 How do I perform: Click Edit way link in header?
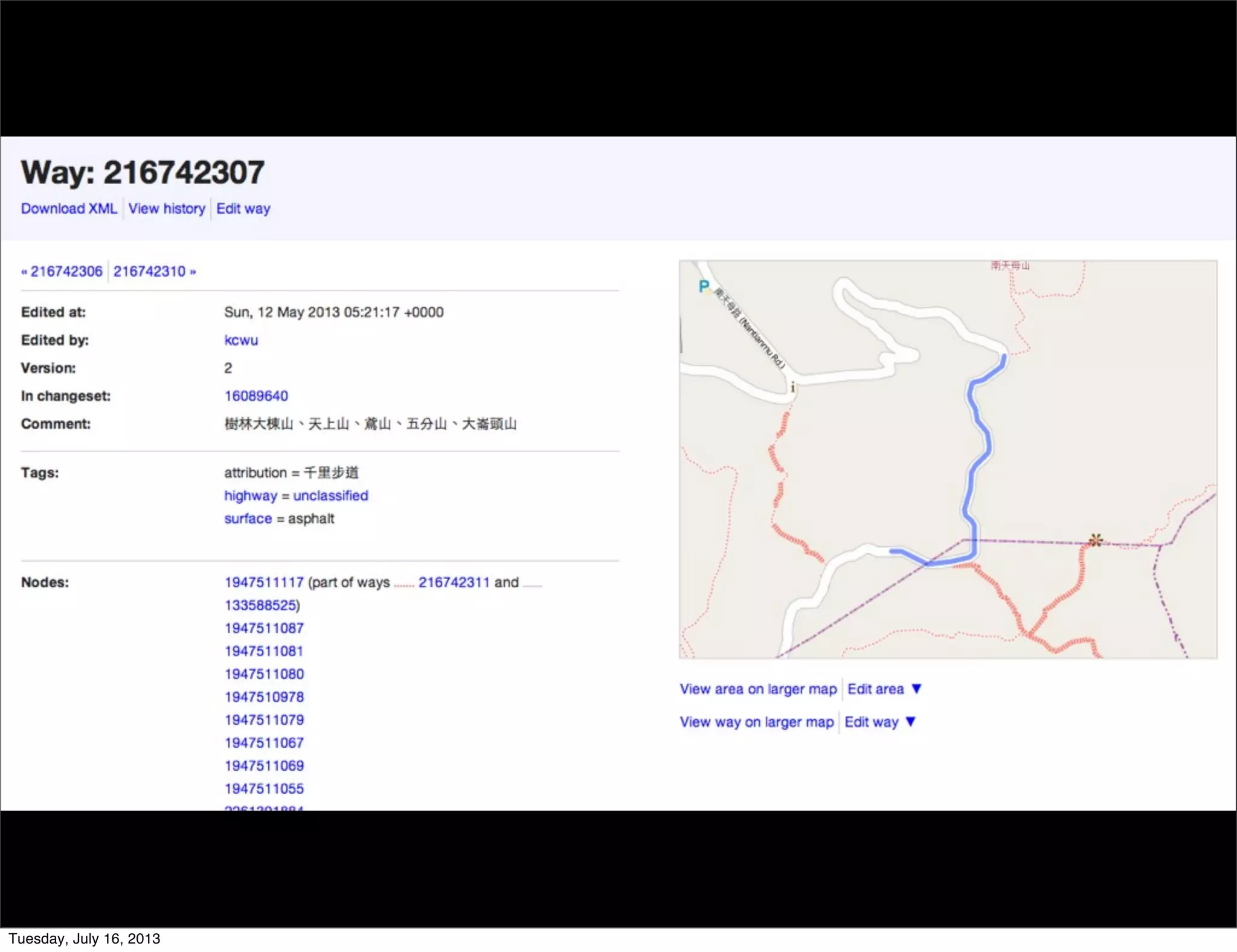(243, 208)
